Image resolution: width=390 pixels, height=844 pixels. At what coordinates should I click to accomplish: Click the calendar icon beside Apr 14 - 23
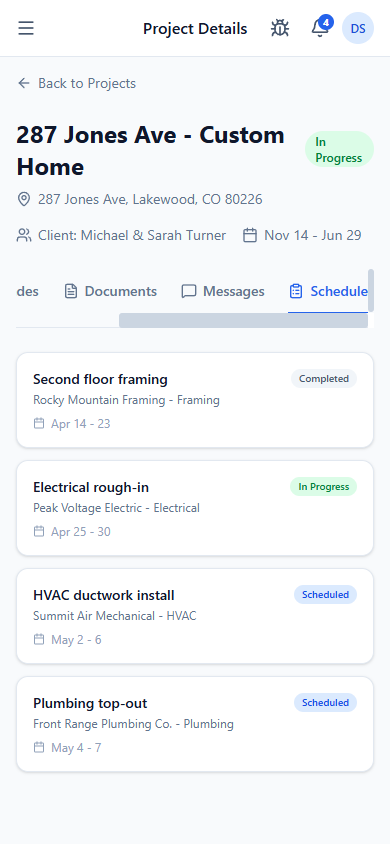click(39, 424)
